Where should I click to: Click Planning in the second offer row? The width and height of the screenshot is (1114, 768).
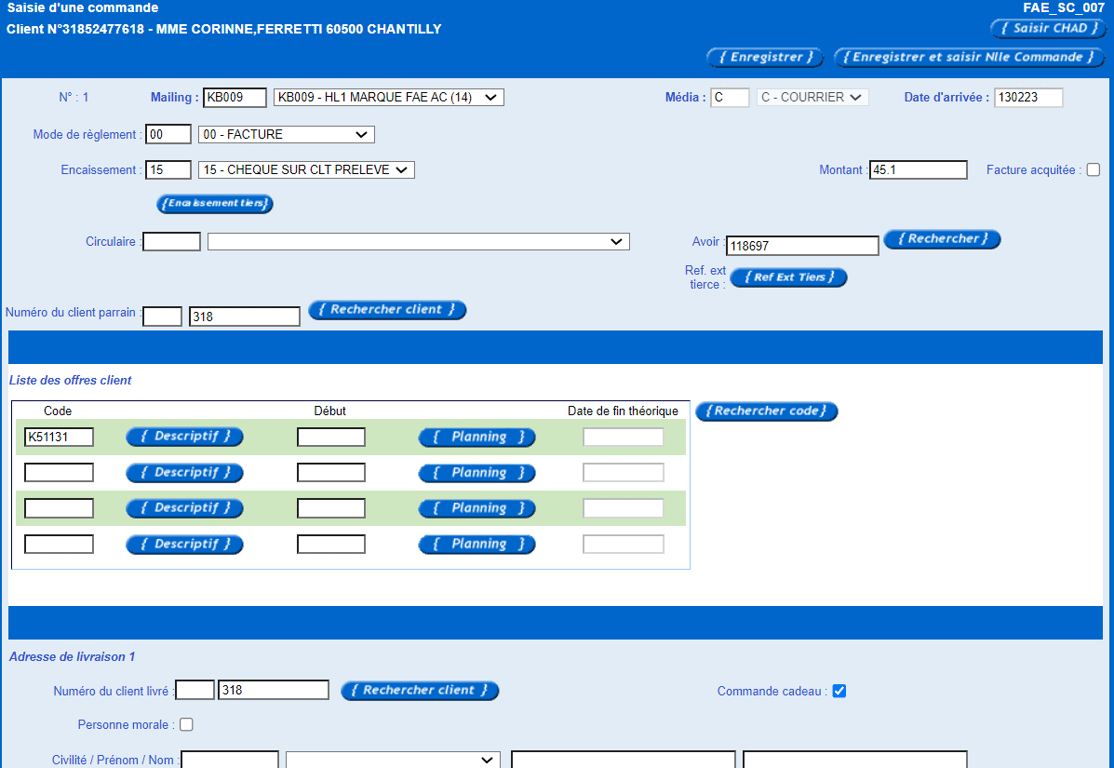(x=477, y=473)
